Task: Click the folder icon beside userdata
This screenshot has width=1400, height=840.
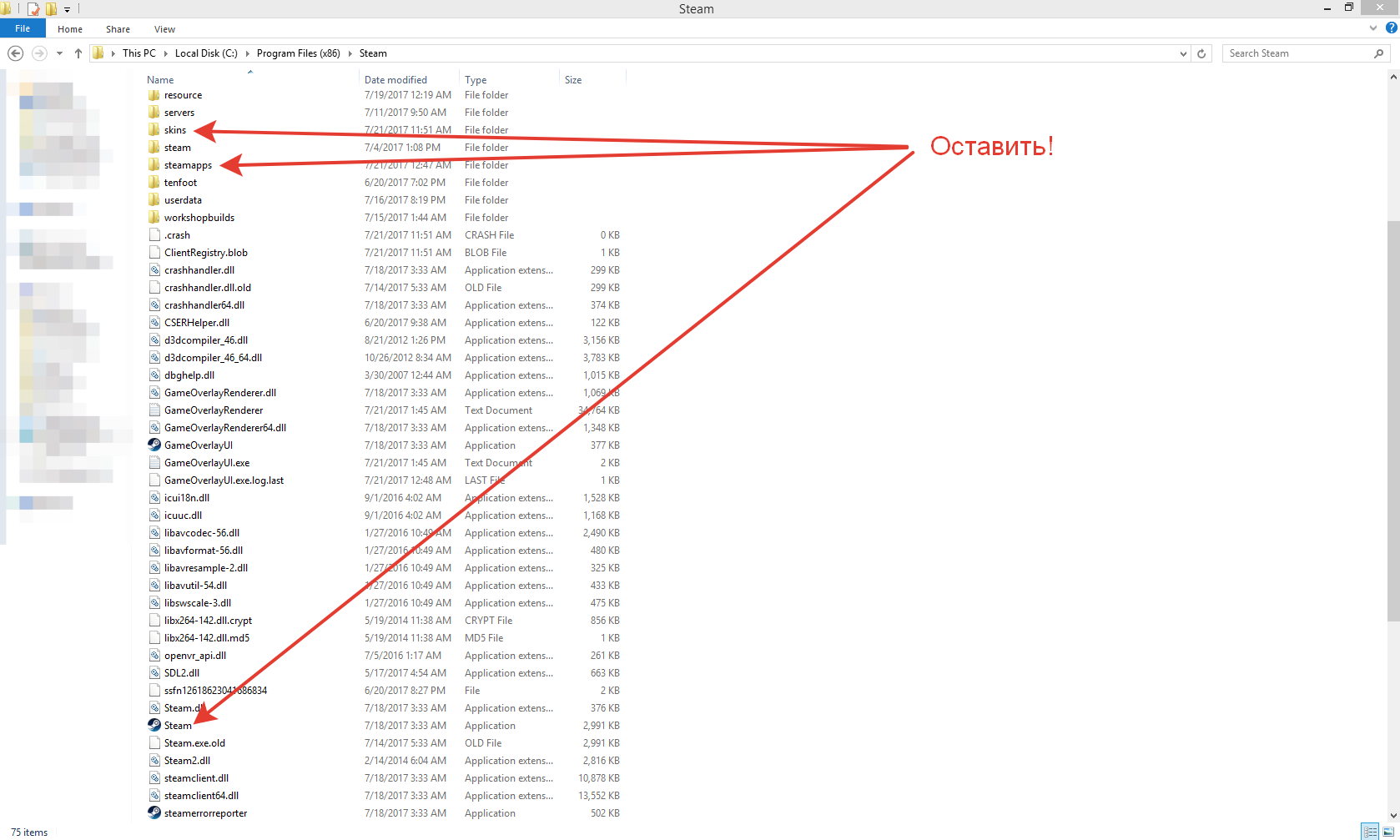Action: pyautogui.click(x=154, y=199)
